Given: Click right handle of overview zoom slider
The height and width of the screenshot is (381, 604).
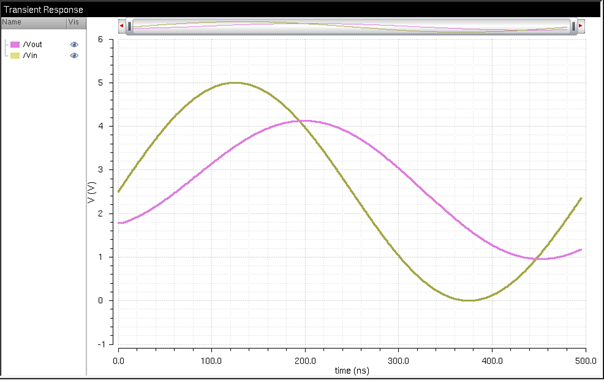Looking at the screenshot, I should 573,26.
